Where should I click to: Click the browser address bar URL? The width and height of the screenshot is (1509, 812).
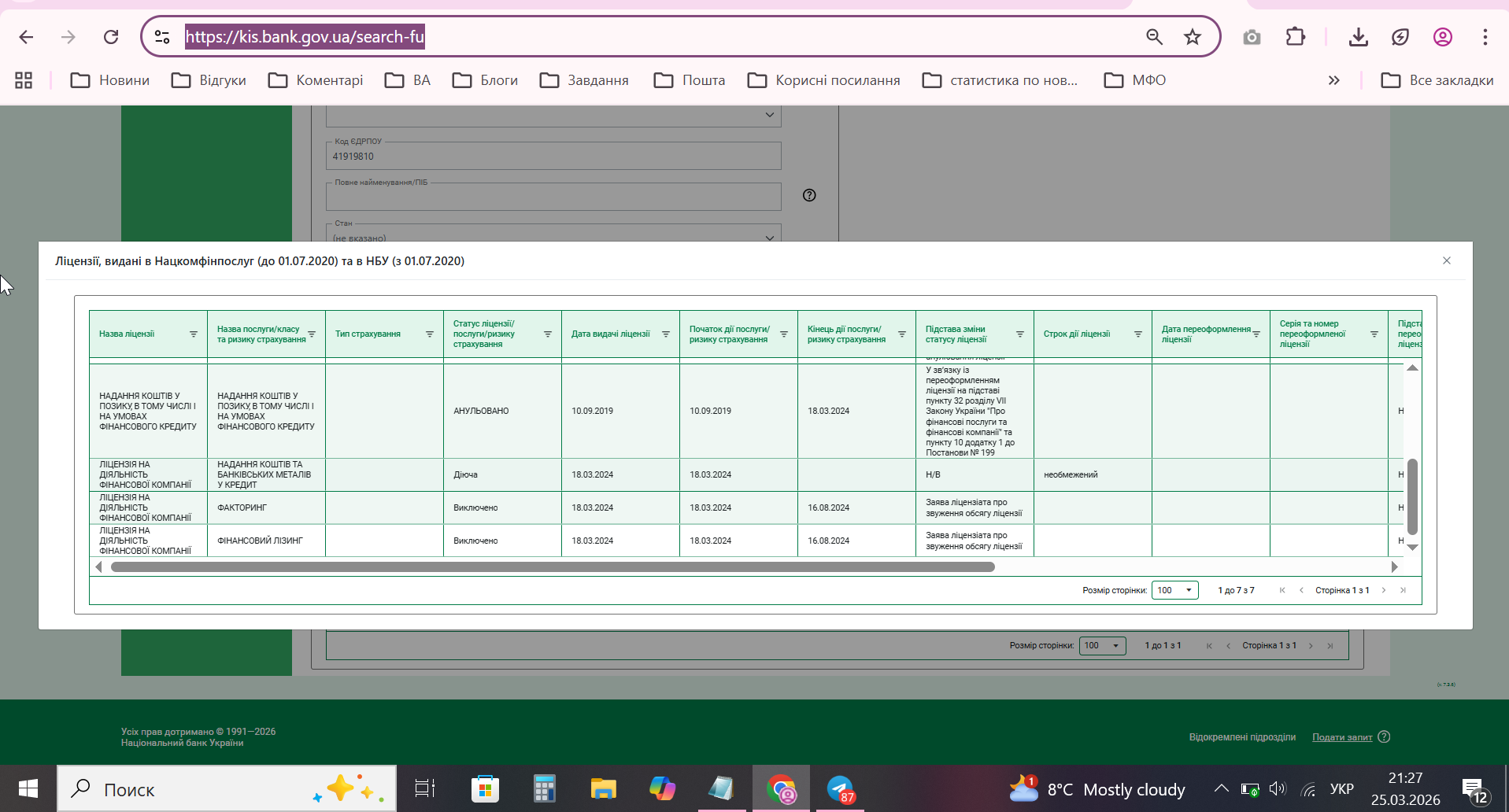305,37
